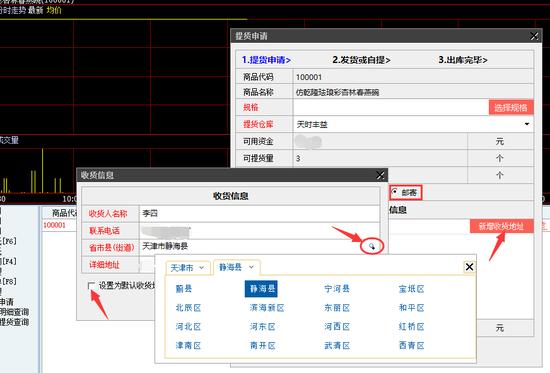Click the address search magnifier icon

[x=372, y=246]
